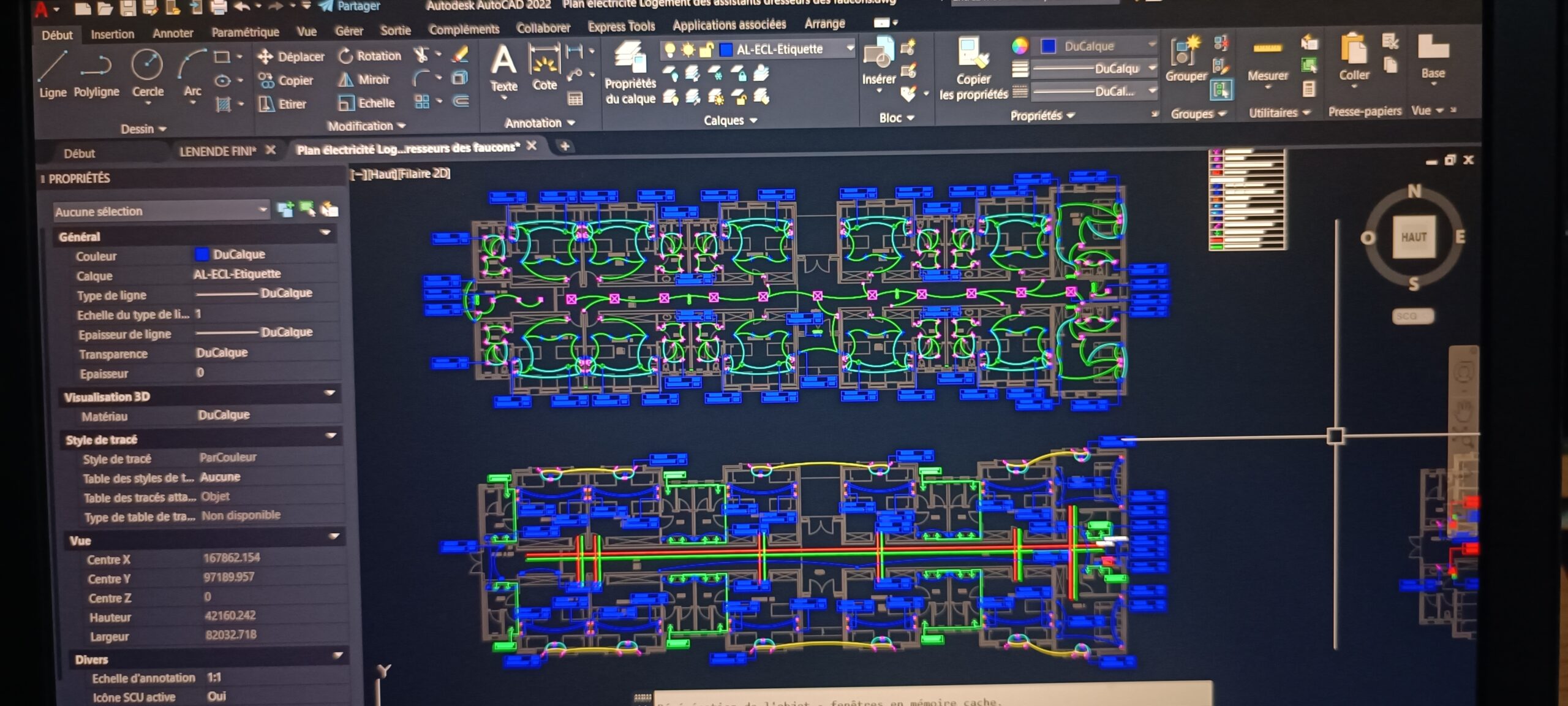The width and height of the screenshot is (1568, 706).
Task: Click the HAUT face of ViewCube
Action: coord(1414,237)
